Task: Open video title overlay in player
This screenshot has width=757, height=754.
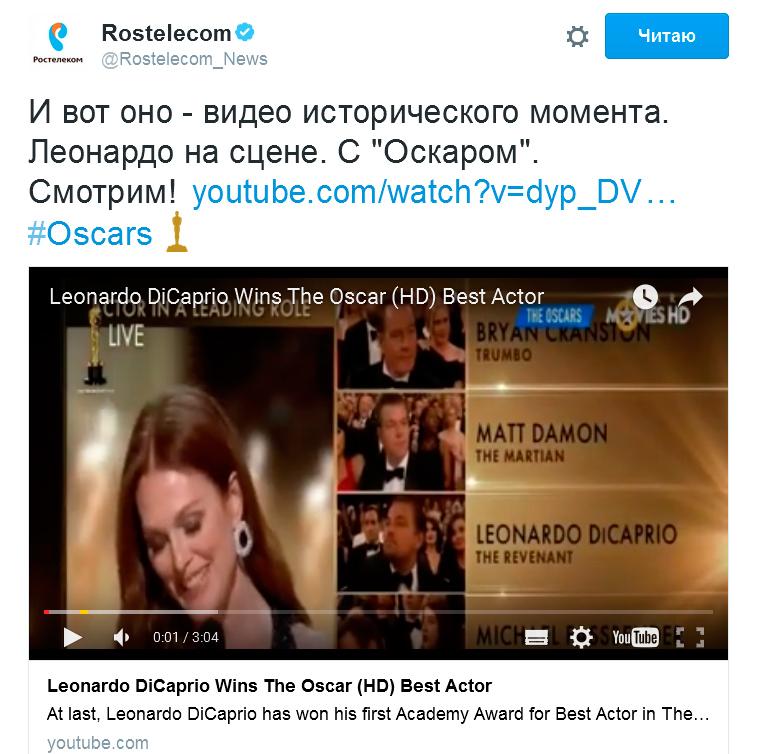Action: point(296,296)
